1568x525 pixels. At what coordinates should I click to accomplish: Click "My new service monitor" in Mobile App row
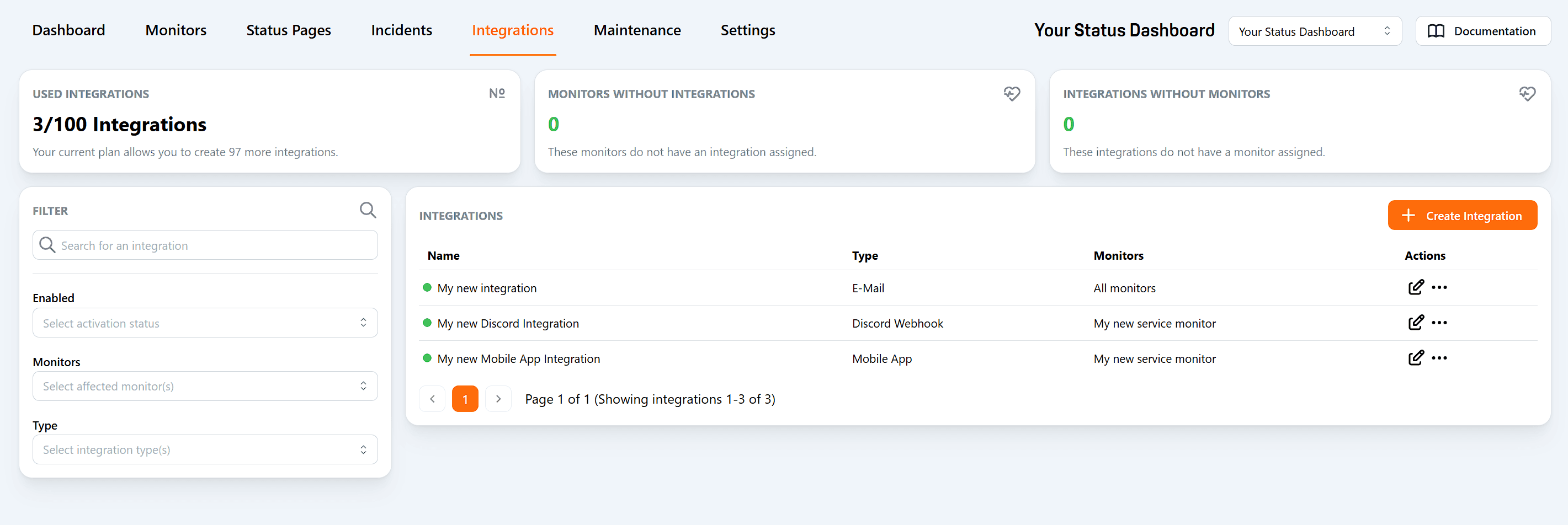pos(1155,359)
